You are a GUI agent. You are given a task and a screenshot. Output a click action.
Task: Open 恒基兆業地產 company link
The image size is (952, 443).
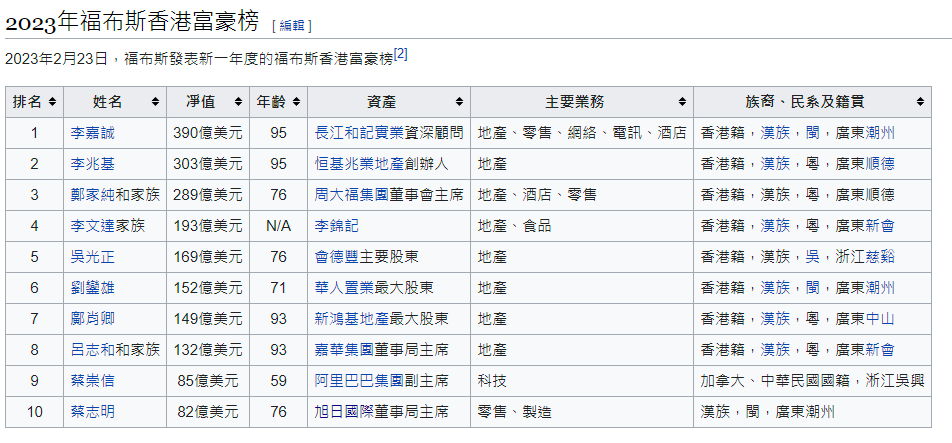tap(359, 164)
